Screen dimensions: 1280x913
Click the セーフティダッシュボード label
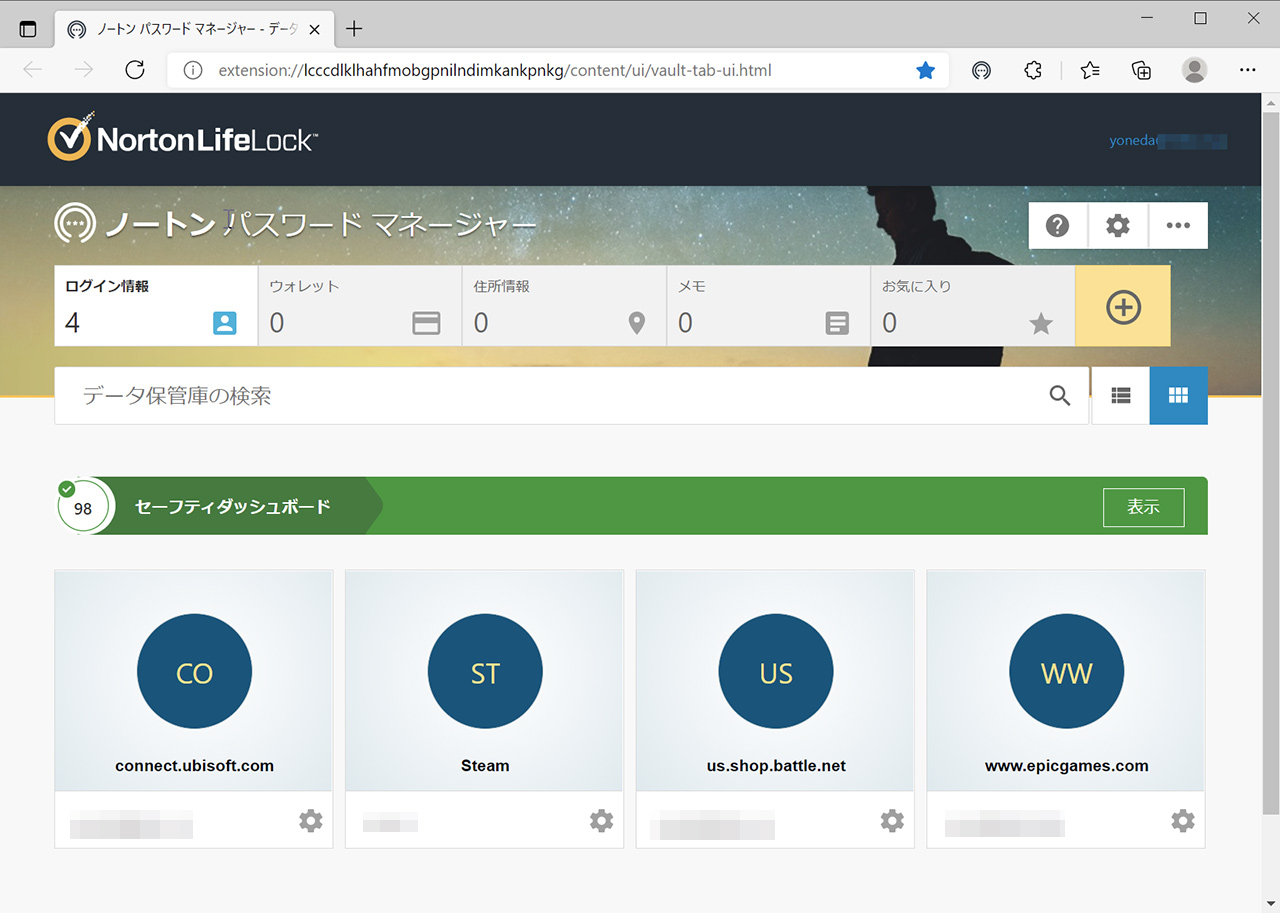click(x=232, y=507)
